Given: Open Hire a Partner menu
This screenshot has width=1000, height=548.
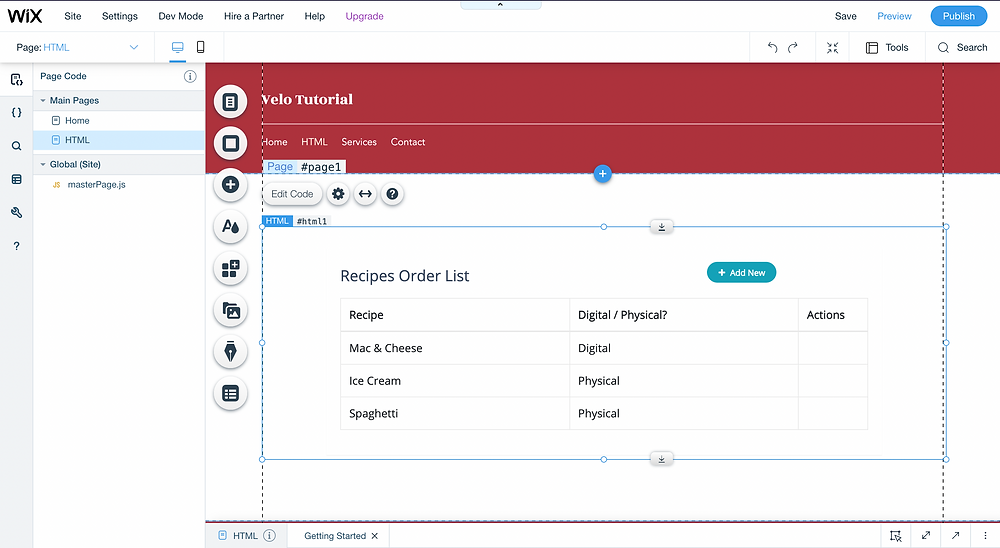Looking at the screenshot, I should (x=254, y=16).
